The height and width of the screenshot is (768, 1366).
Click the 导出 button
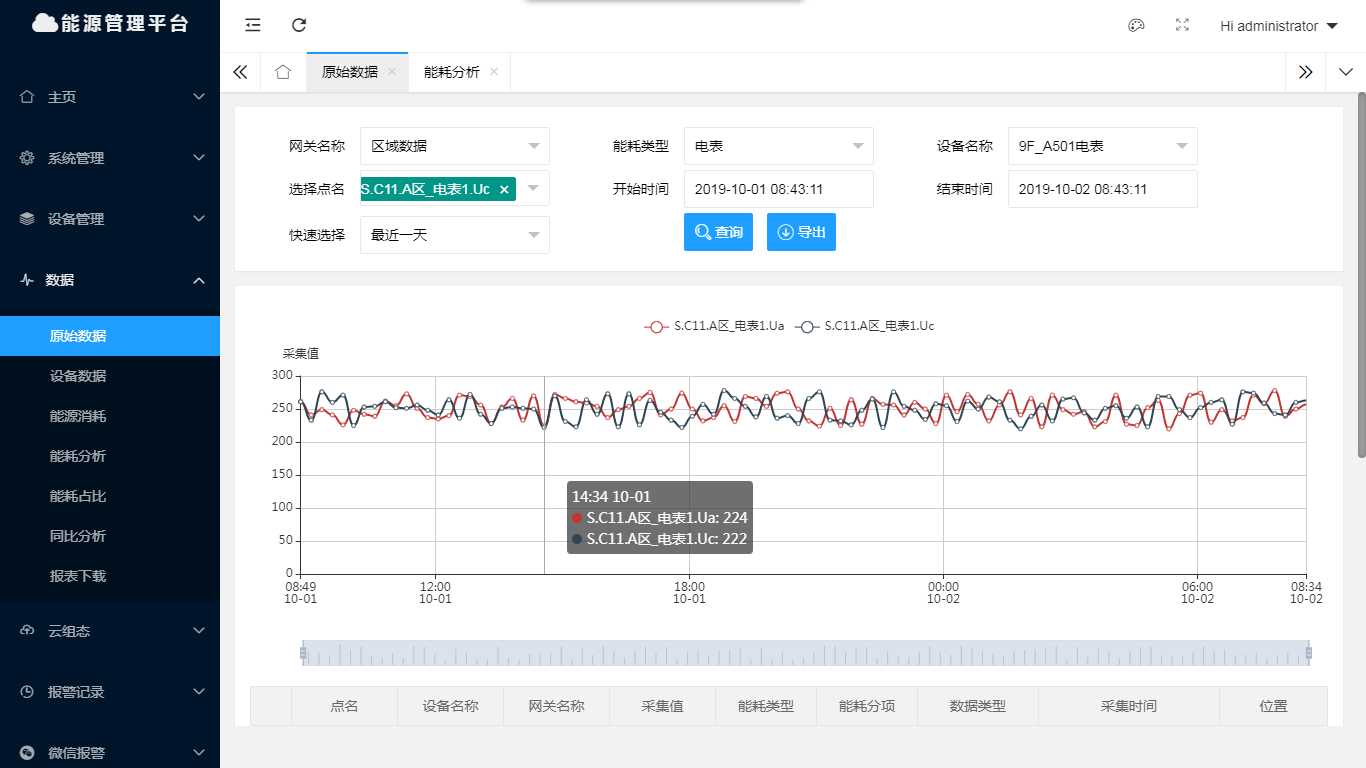(801, 232)
